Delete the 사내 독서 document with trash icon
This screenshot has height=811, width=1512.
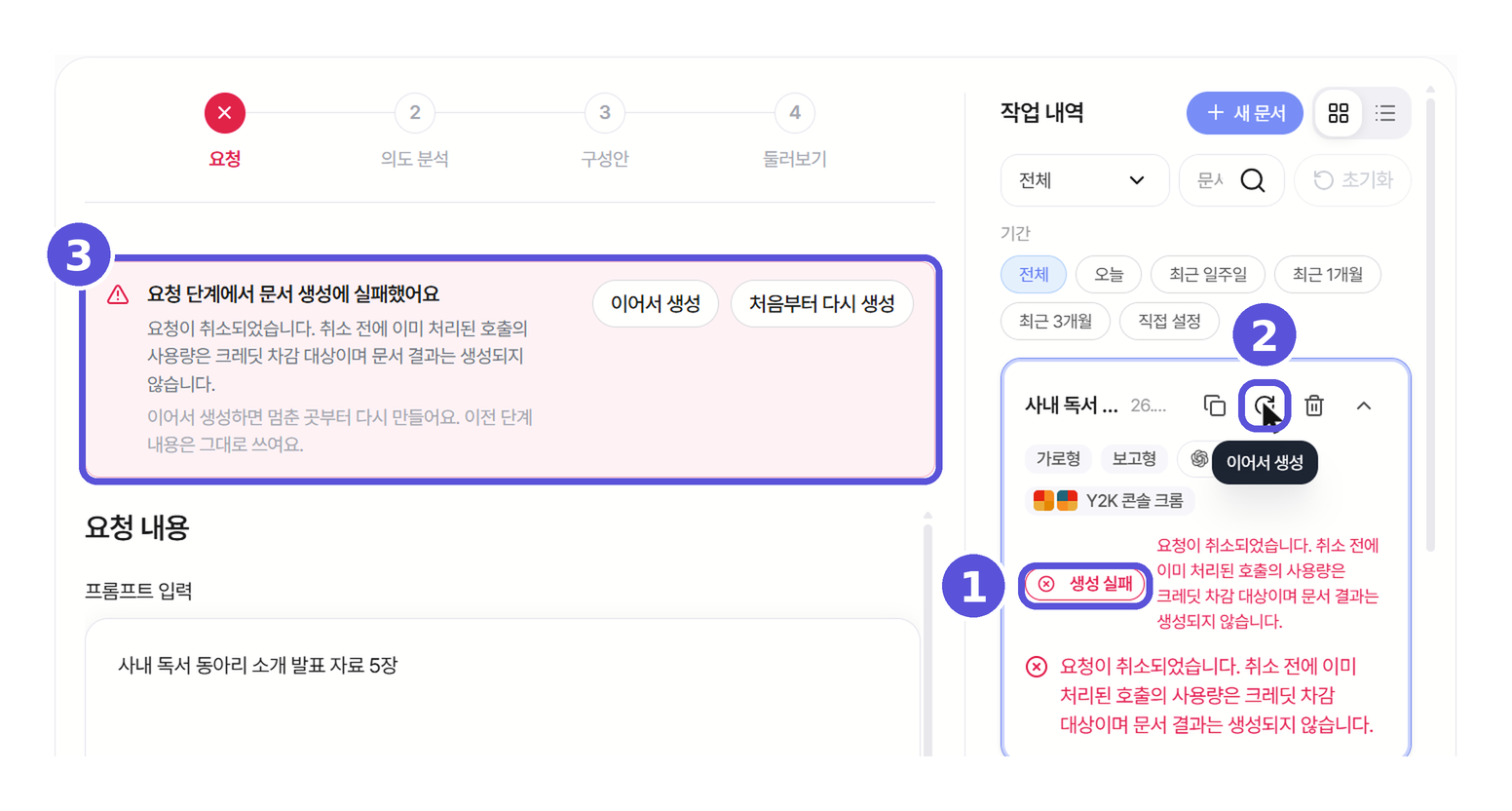click(x=1314, y=405)
